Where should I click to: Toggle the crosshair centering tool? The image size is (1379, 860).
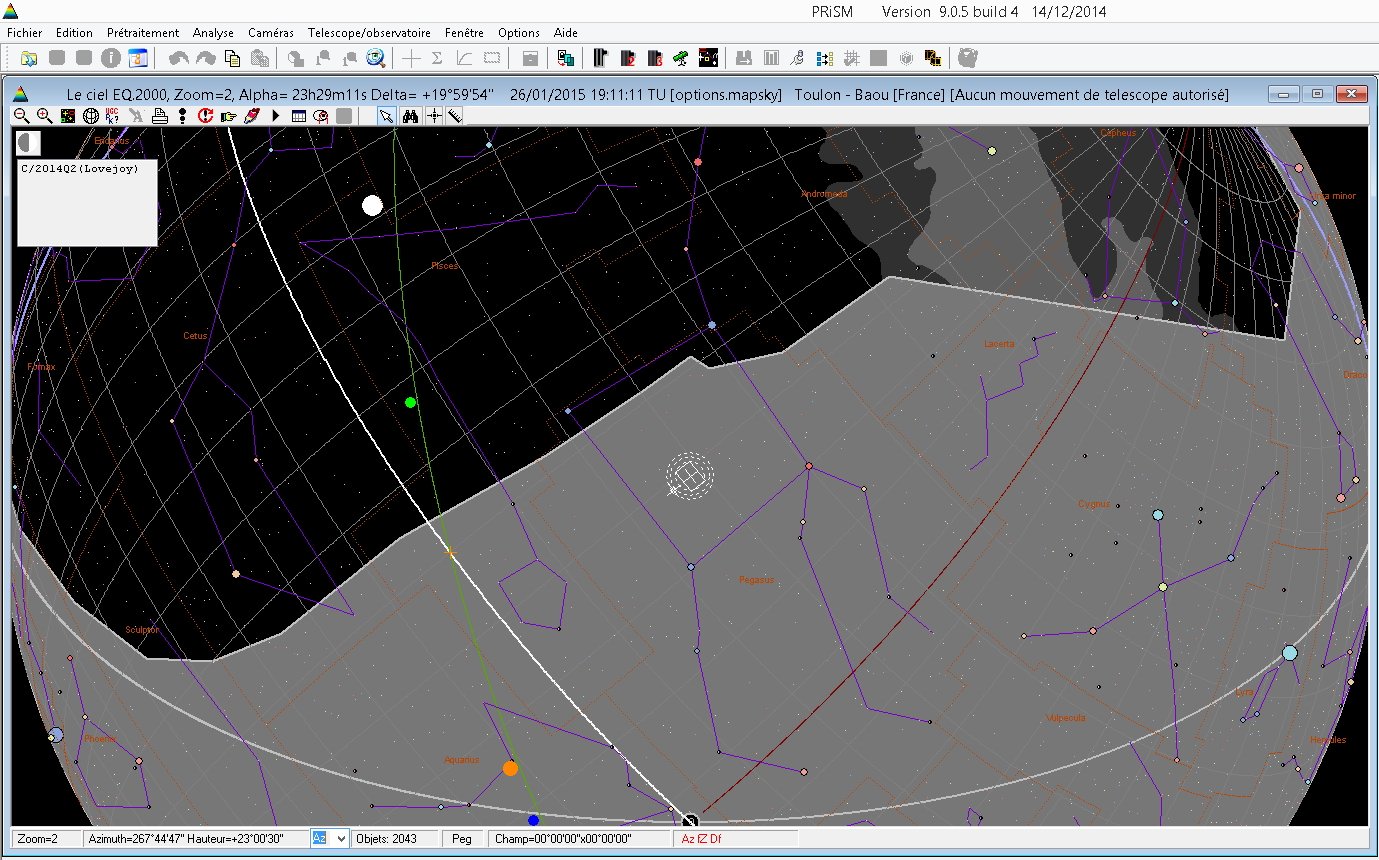(433, 116)
